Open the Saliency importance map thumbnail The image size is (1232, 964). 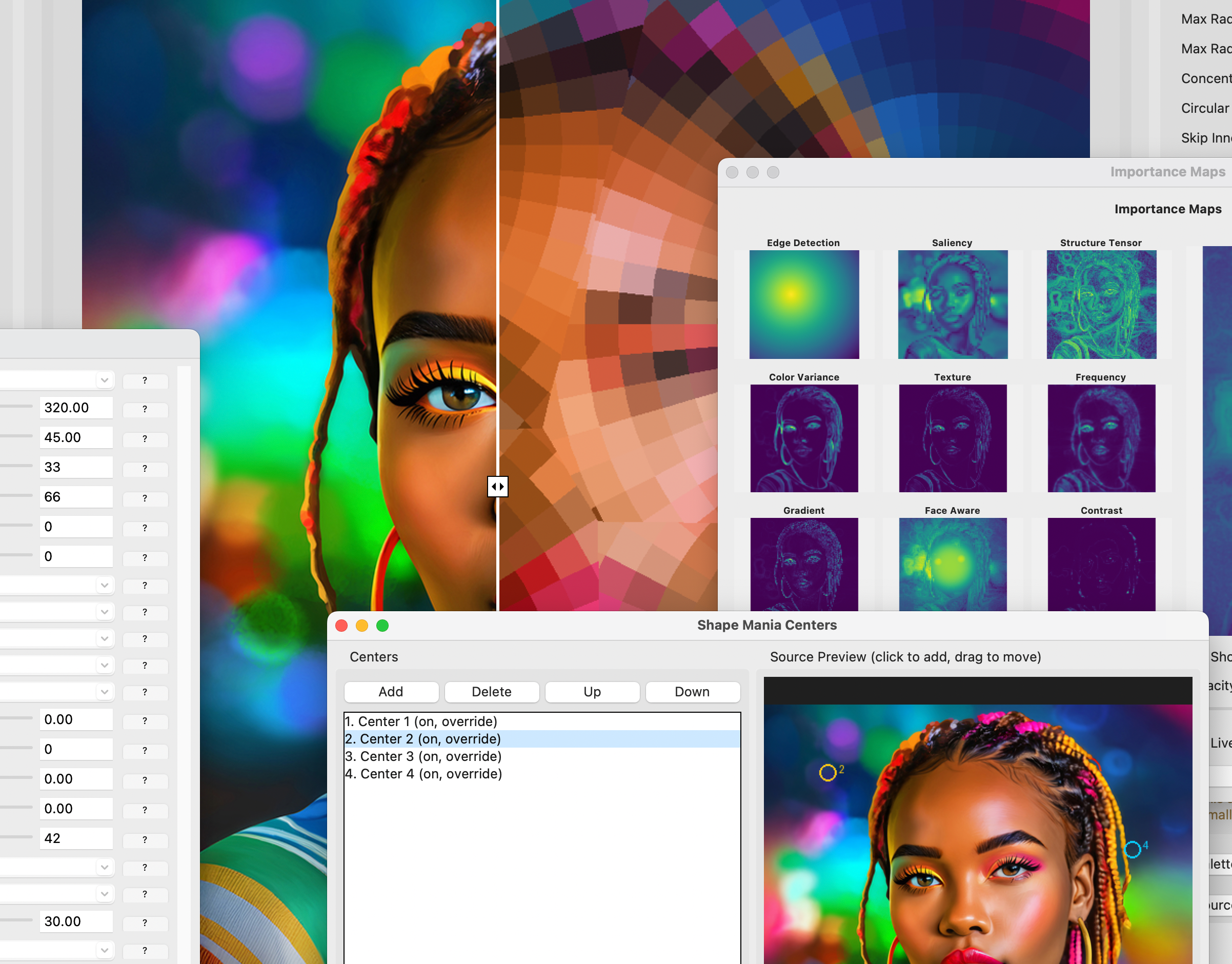952,304
